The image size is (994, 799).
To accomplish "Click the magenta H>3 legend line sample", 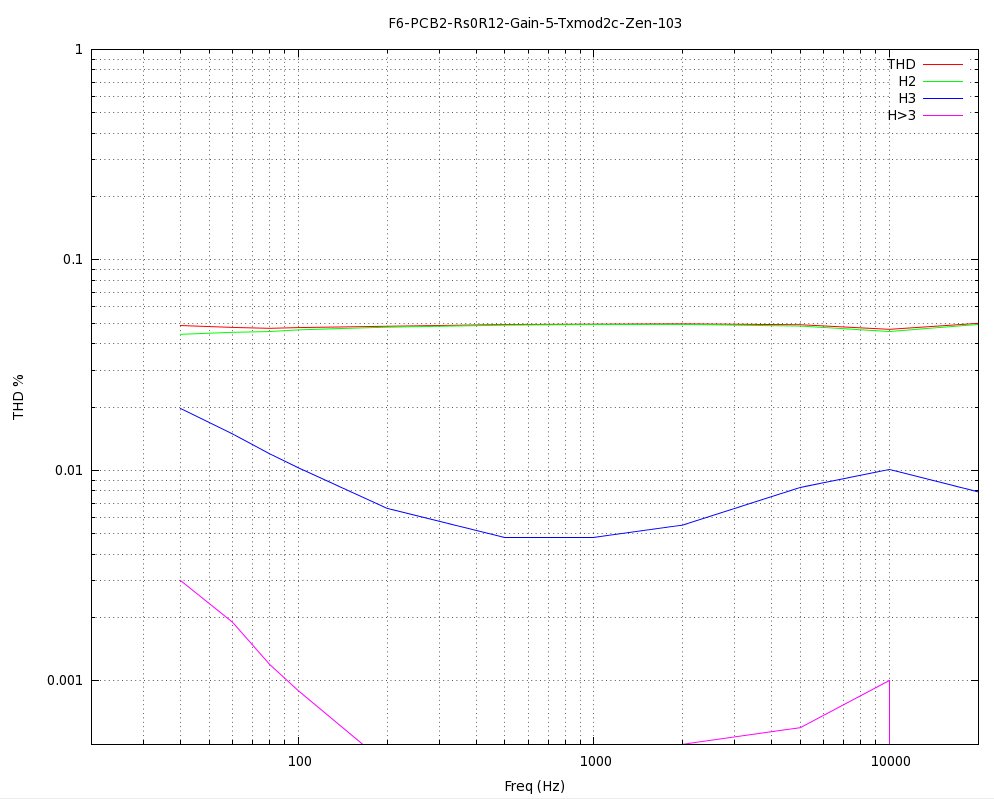I will (943, 115).
